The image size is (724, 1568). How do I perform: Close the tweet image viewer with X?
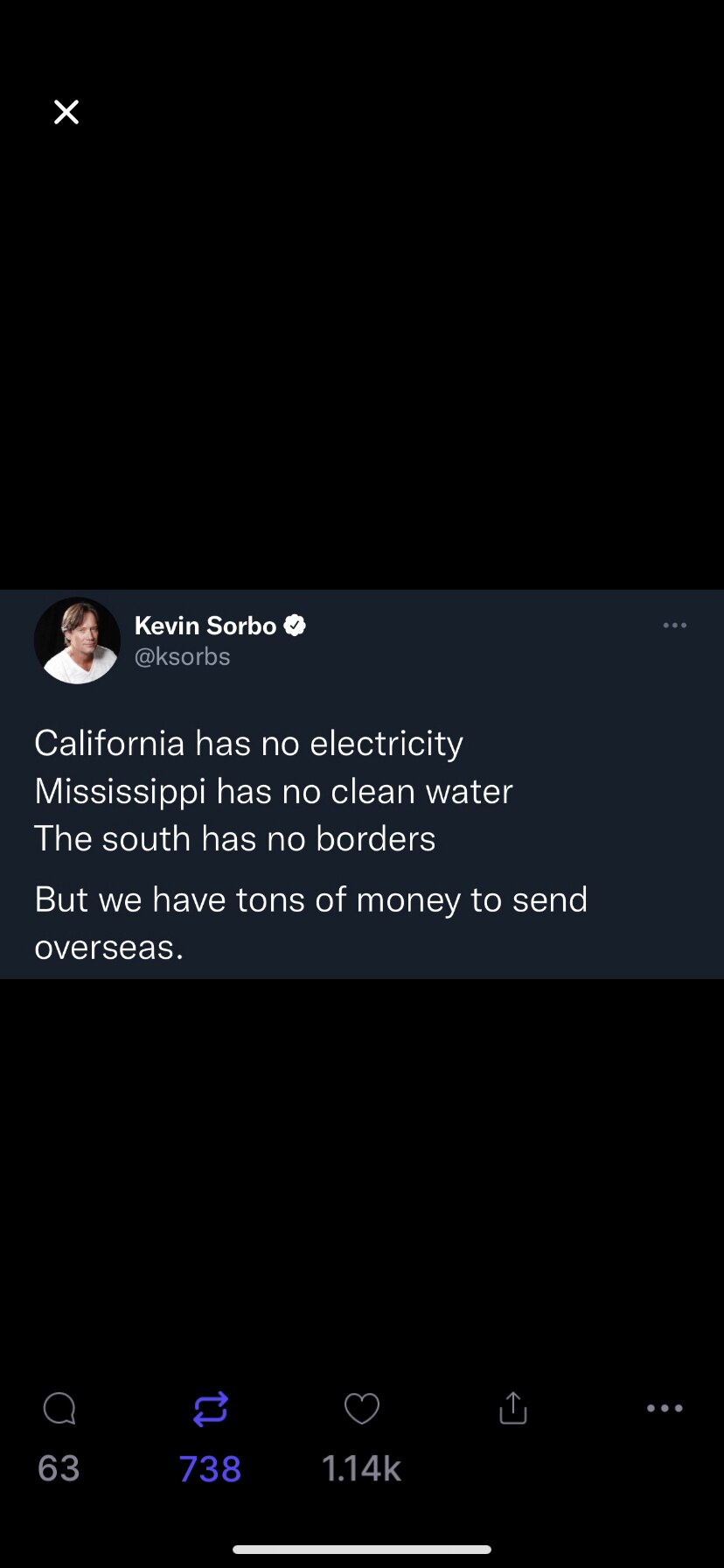[66, 112]
